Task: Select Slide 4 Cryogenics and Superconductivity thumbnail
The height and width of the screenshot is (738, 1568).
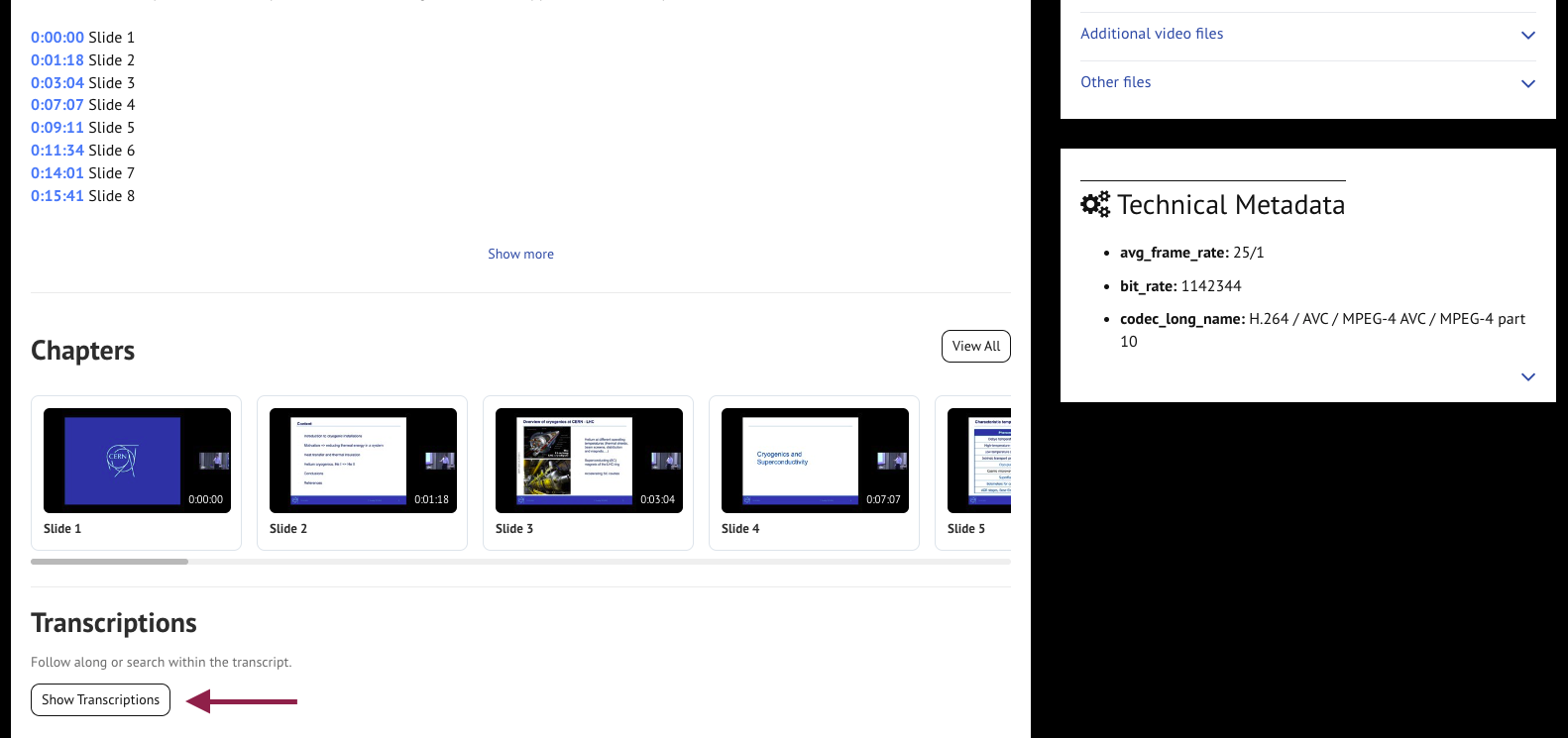Action: pyautogui.click(x=815, y=461)
